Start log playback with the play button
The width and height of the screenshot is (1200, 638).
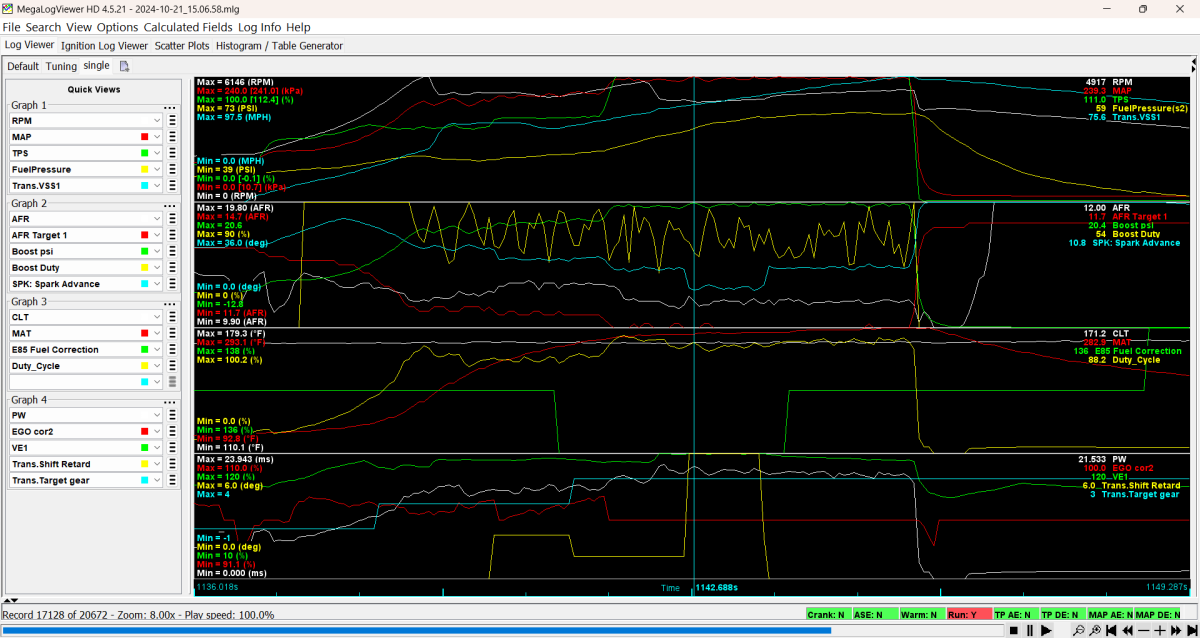coord(1046,630)
